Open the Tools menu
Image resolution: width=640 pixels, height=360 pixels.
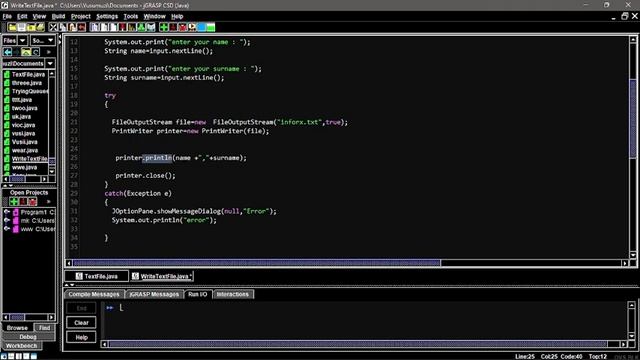click(131, 16)
